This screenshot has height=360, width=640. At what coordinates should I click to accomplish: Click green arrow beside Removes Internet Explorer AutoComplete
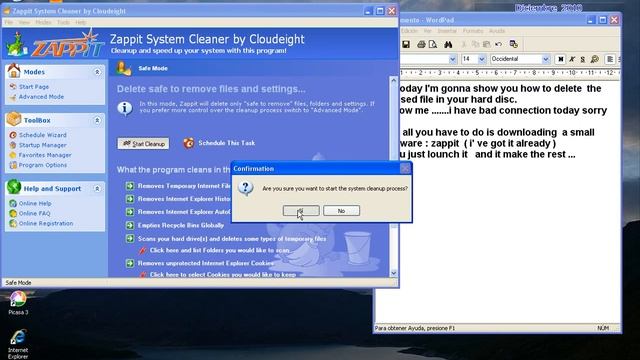tap(130, 212)
